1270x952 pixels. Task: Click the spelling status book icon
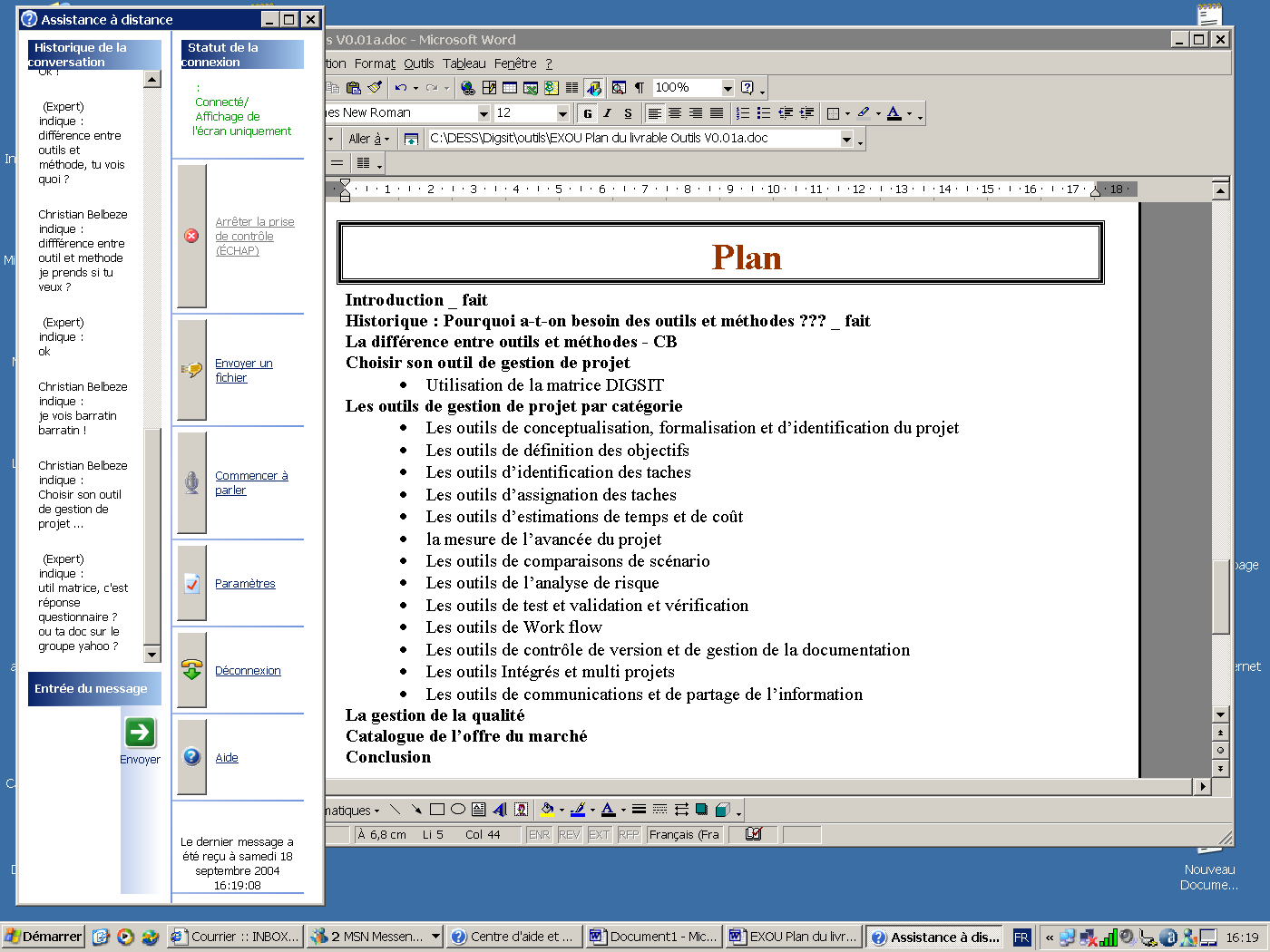(754, 834)
